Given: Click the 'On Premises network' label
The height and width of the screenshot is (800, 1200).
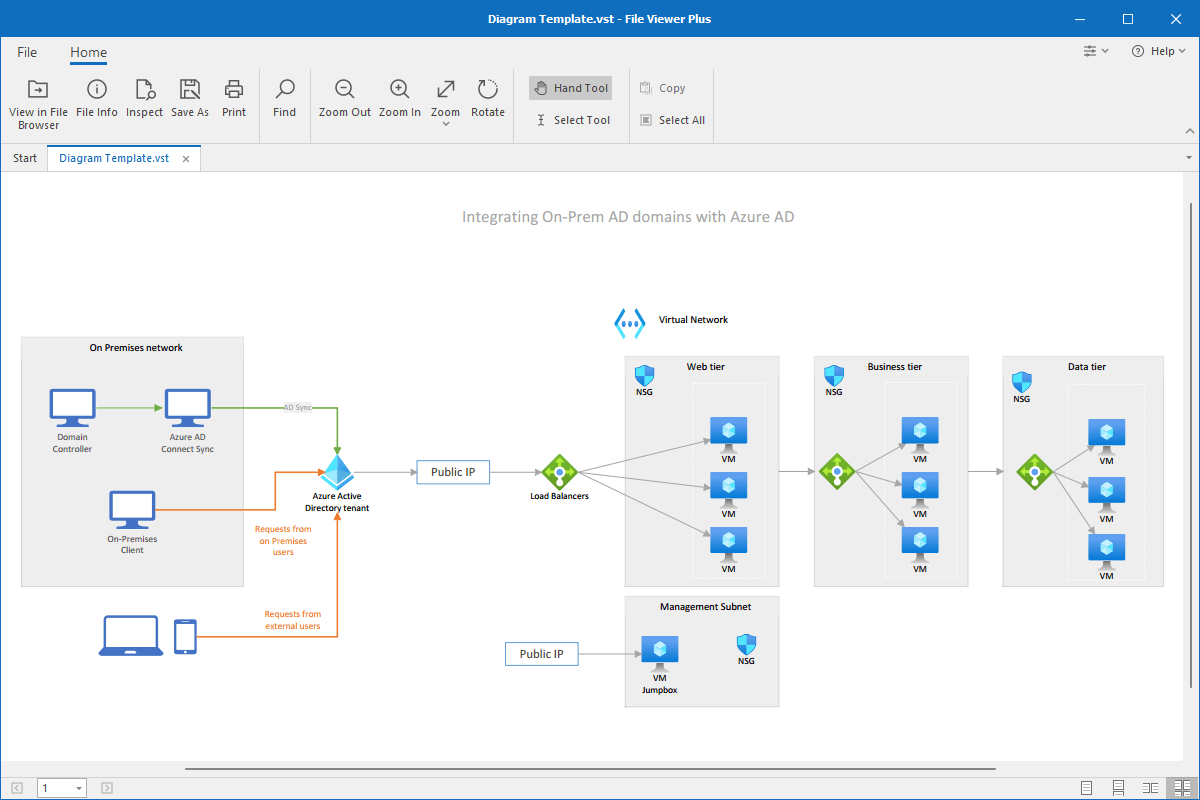Looking at the screenshot, I should tap(136, 348).
